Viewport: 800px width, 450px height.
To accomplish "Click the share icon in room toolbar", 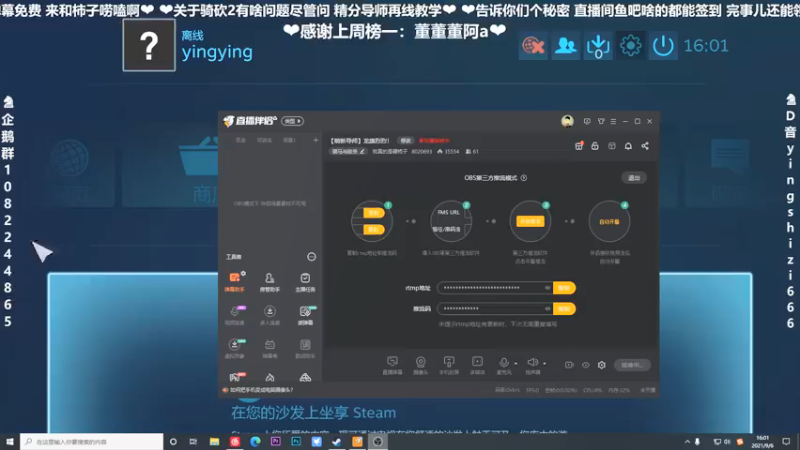I will click(x=645, y=146).
